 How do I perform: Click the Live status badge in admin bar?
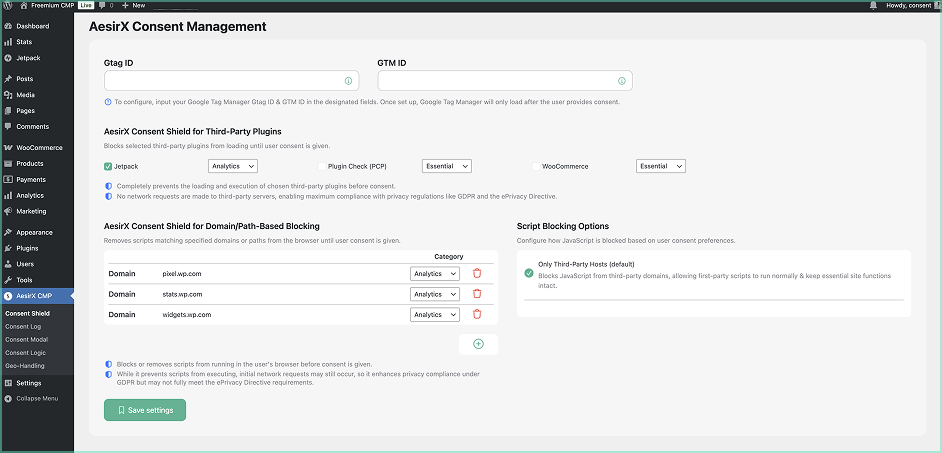85,5
